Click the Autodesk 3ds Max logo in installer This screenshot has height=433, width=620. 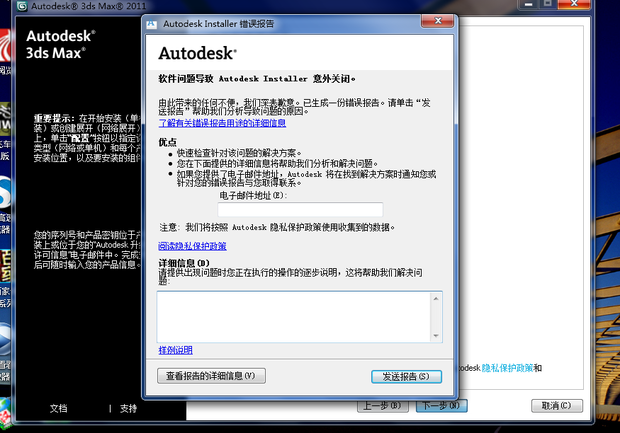60,44
